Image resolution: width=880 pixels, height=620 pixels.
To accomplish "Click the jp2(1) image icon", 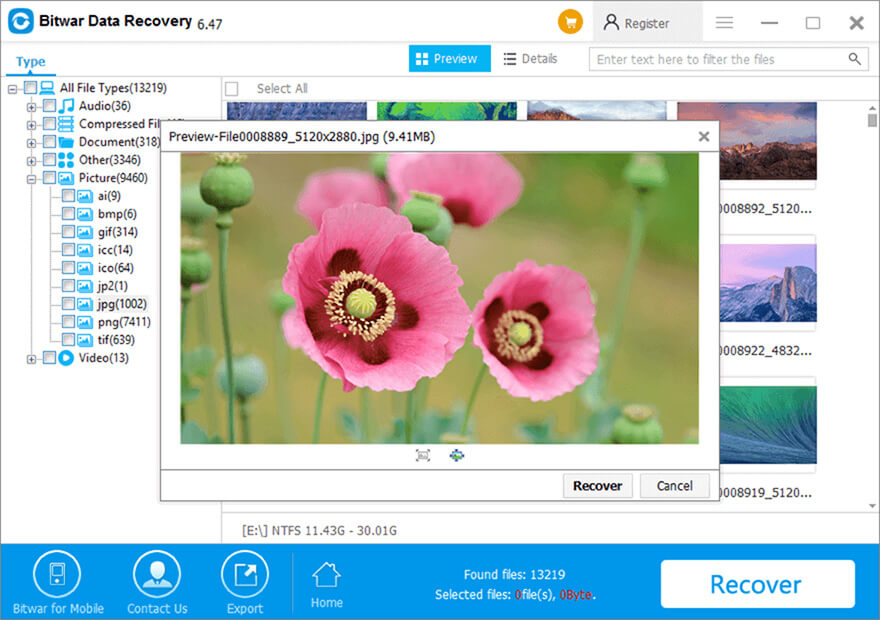I will 85,286.
